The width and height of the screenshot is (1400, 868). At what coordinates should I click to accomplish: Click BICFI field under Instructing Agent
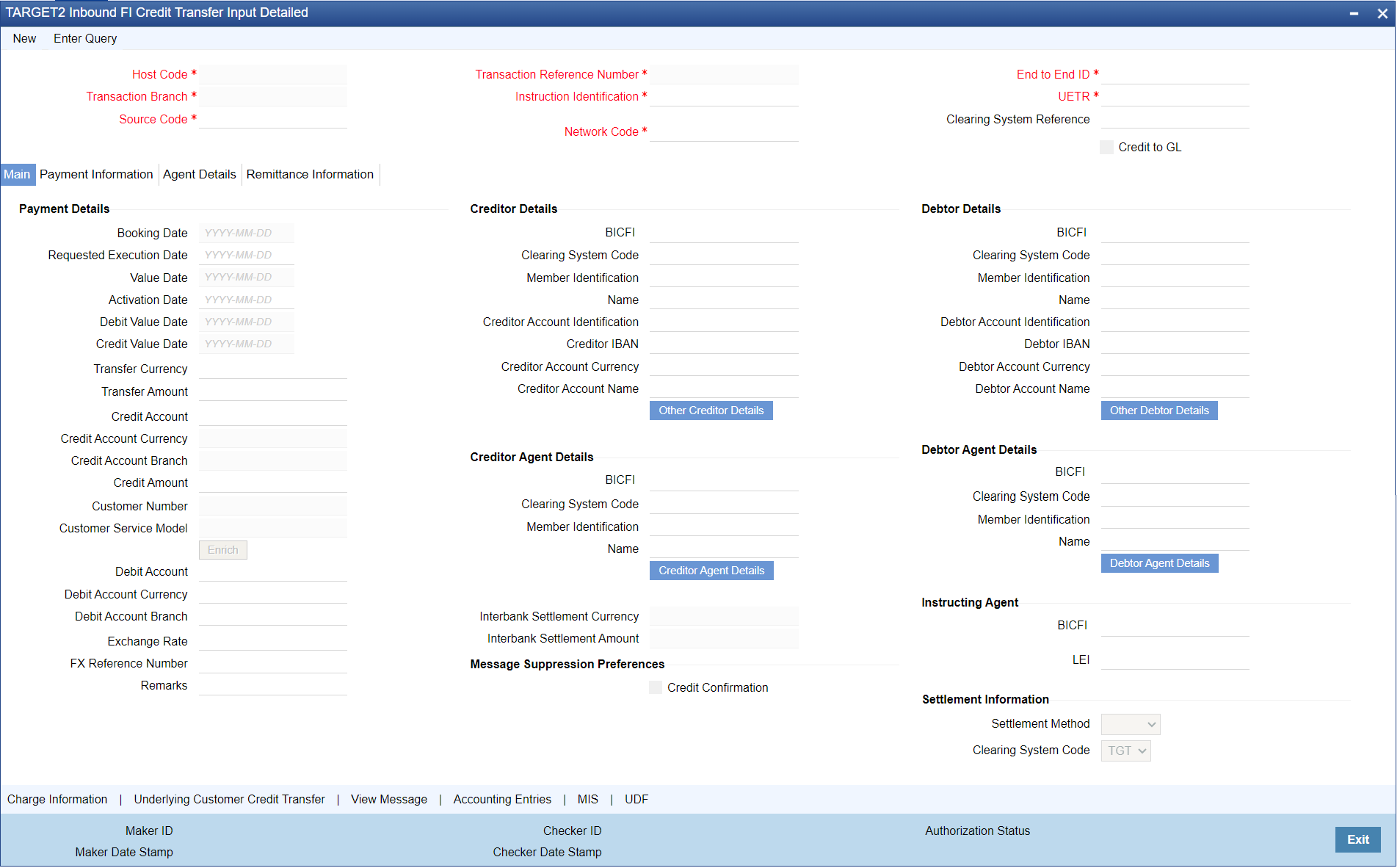[x=1175, y=626]
